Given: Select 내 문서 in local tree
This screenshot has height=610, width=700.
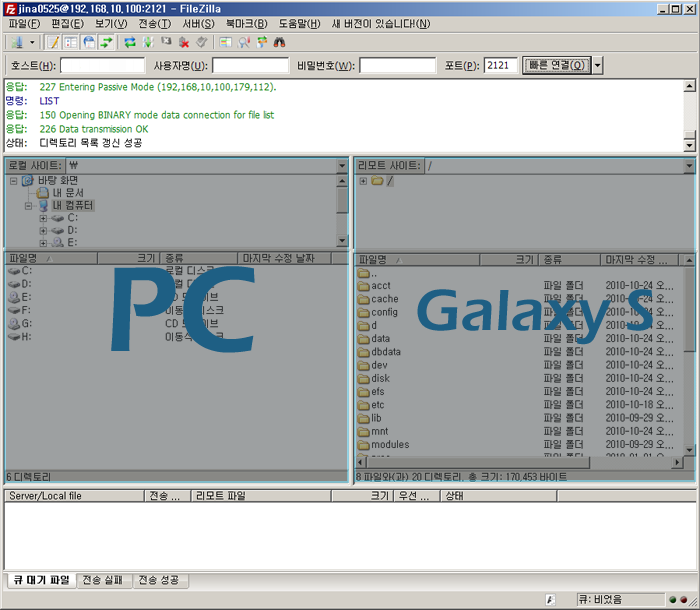Looking at the screenshot, I should click(68, 193).
